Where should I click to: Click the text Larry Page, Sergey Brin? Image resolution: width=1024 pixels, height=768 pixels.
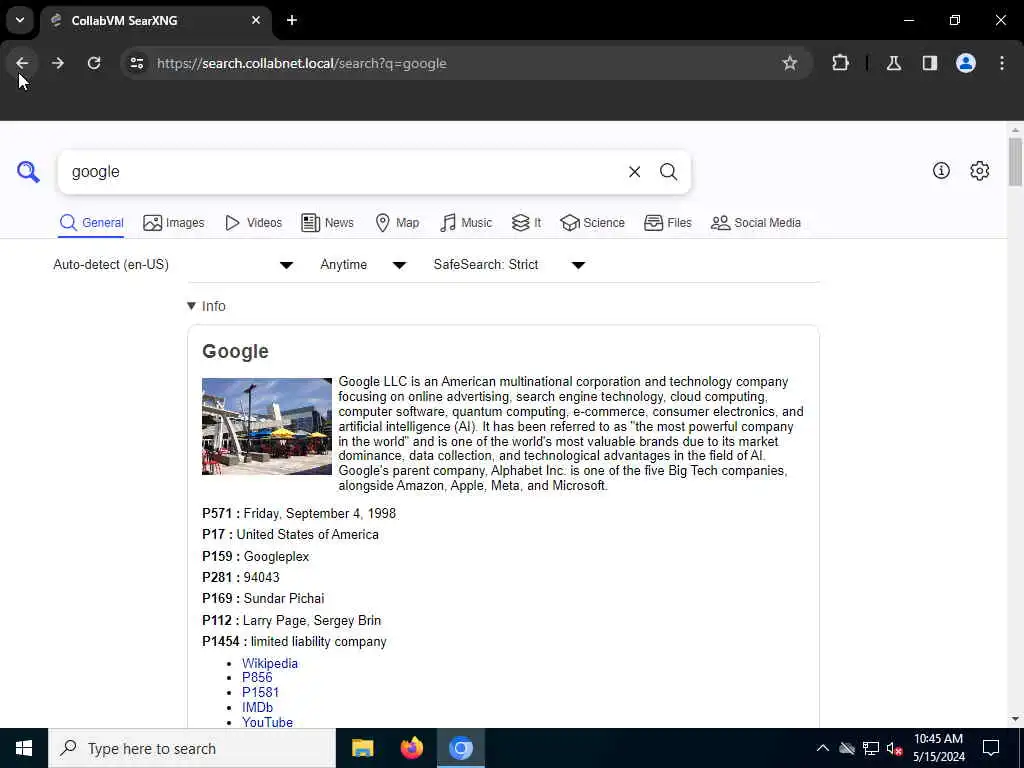point(312,620)
